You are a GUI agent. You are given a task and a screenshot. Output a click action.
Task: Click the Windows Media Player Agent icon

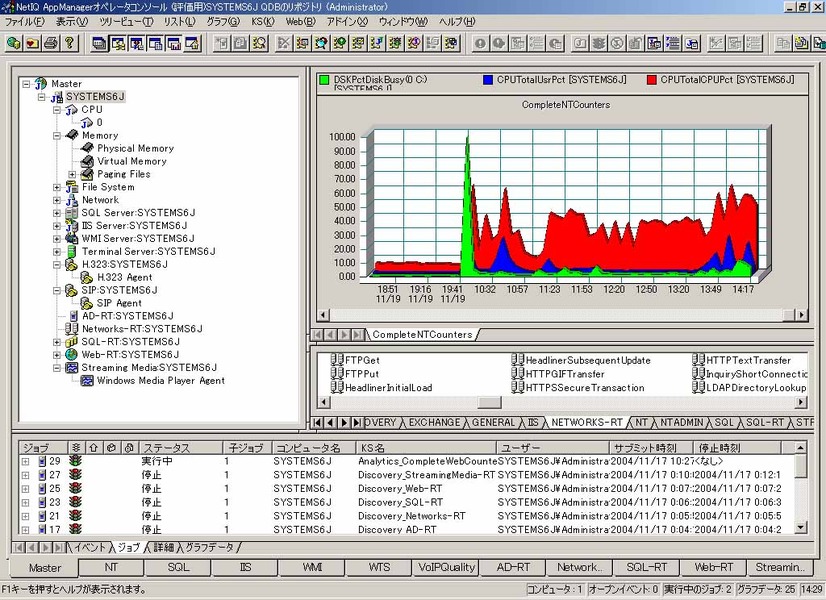(x=86, y=380)
